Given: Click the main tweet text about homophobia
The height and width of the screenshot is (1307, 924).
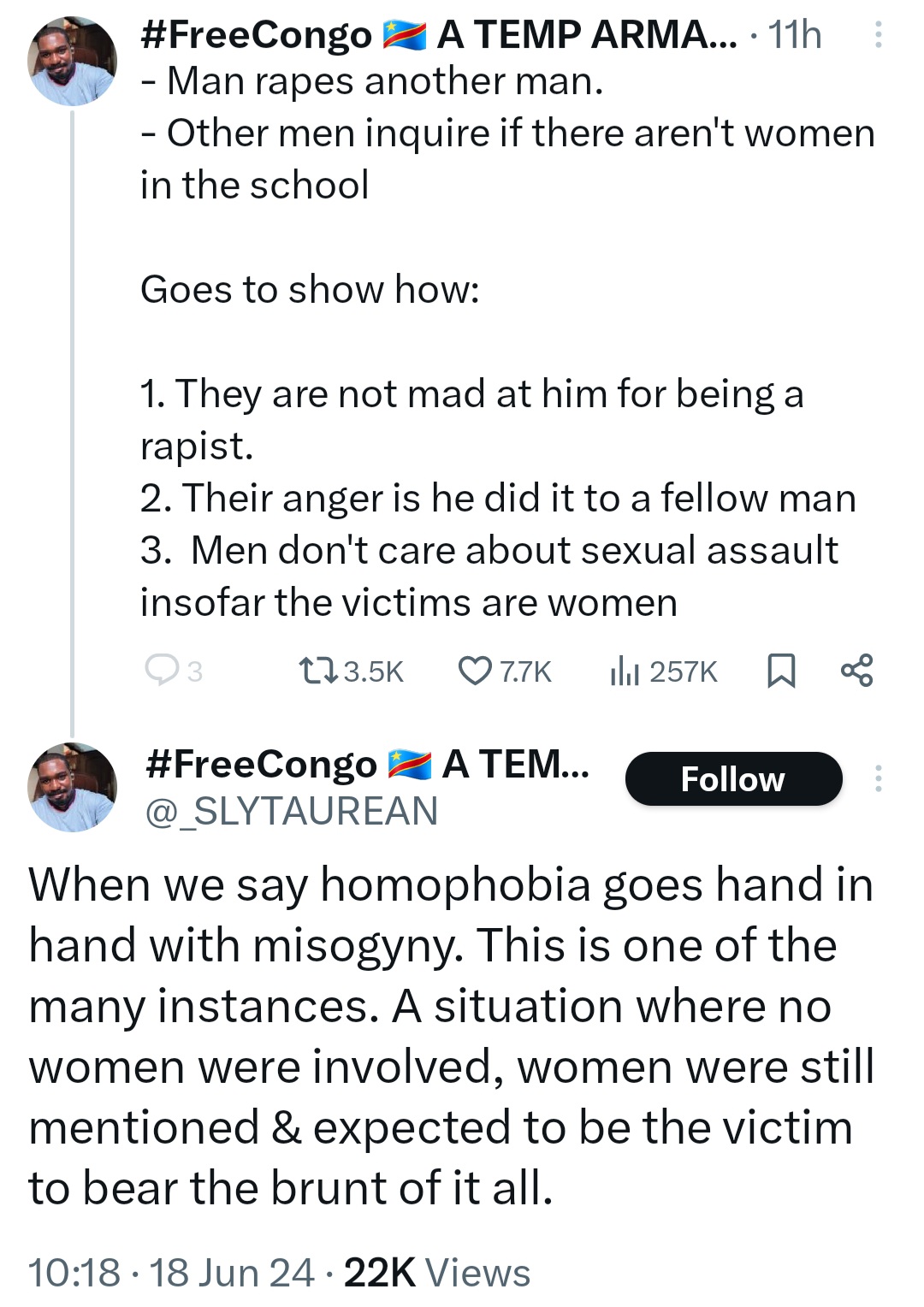Looking at the screenshot, I should pyautogui.click(x=452, y=1036).
